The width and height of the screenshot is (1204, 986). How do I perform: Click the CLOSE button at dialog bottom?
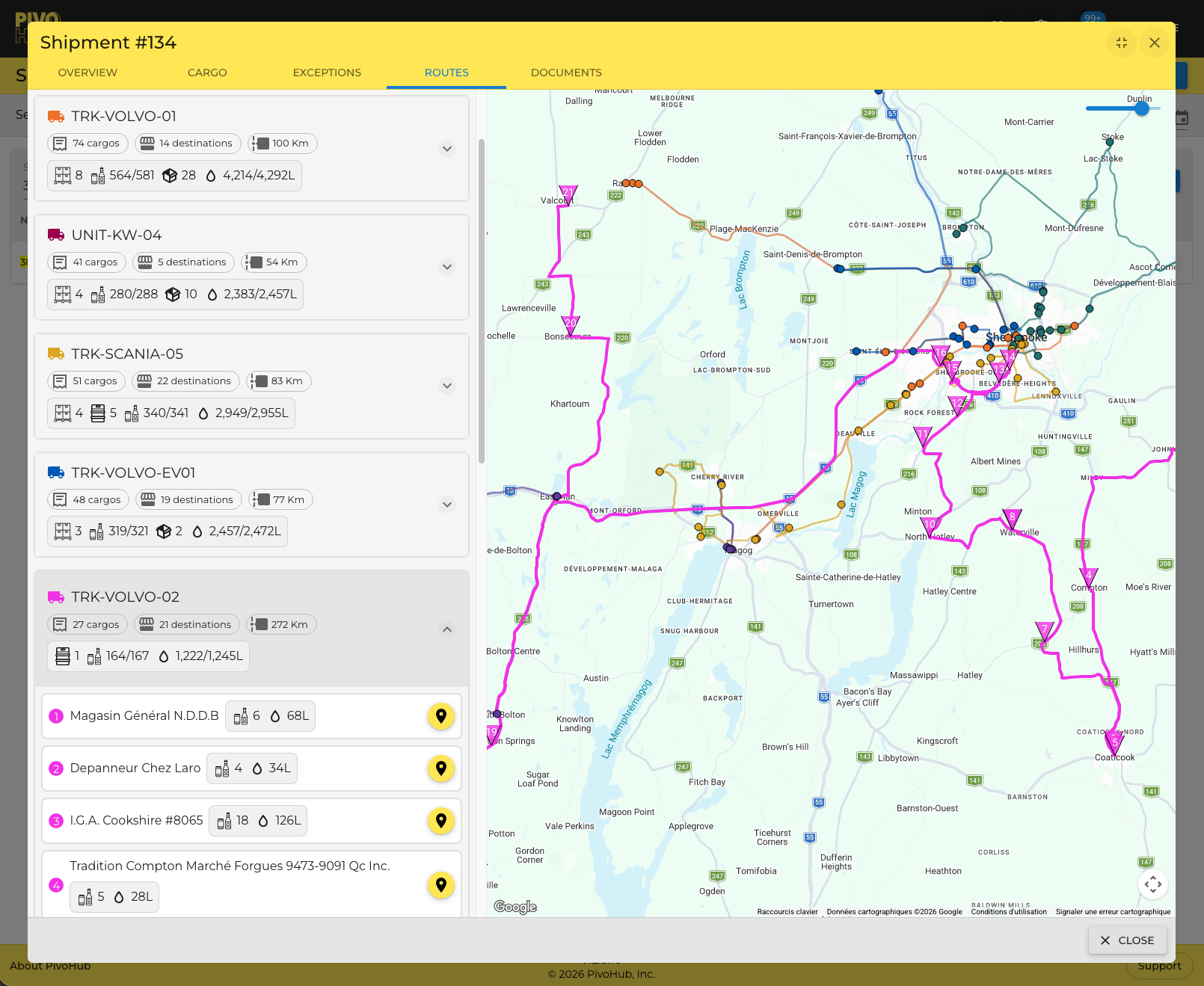[1127, 940]
